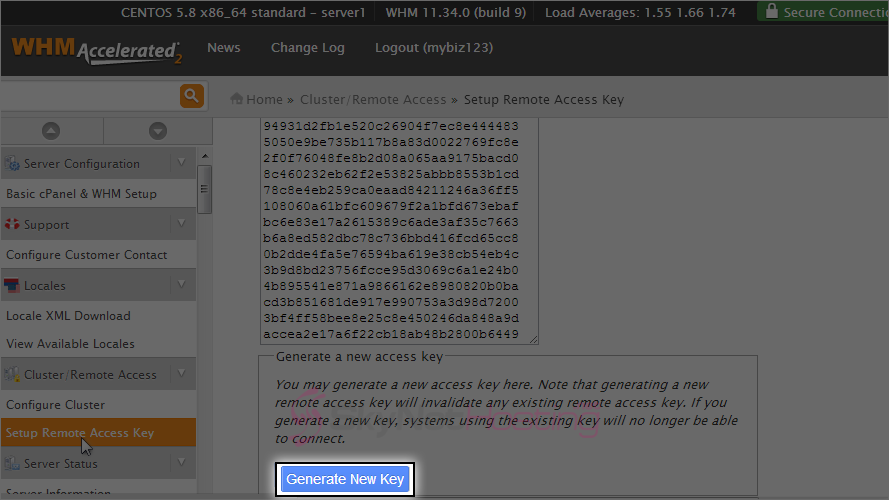Collapse the Server Status section arrow
The image size is (889, 500).
(x=181, y=463)
